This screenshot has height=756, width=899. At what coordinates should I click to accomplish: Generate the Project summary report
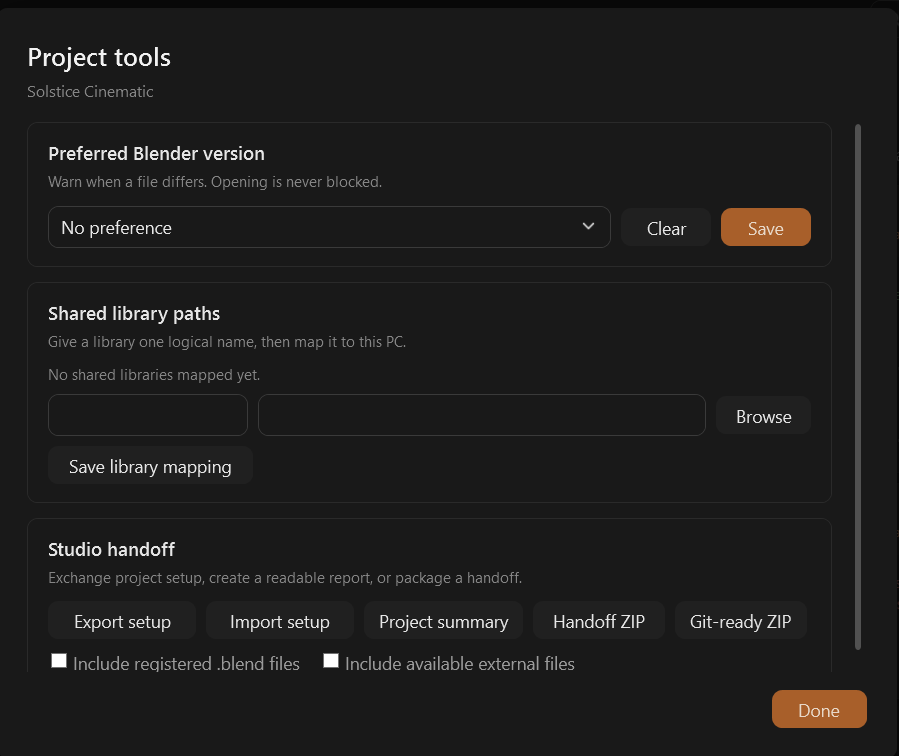click(443, 621)
